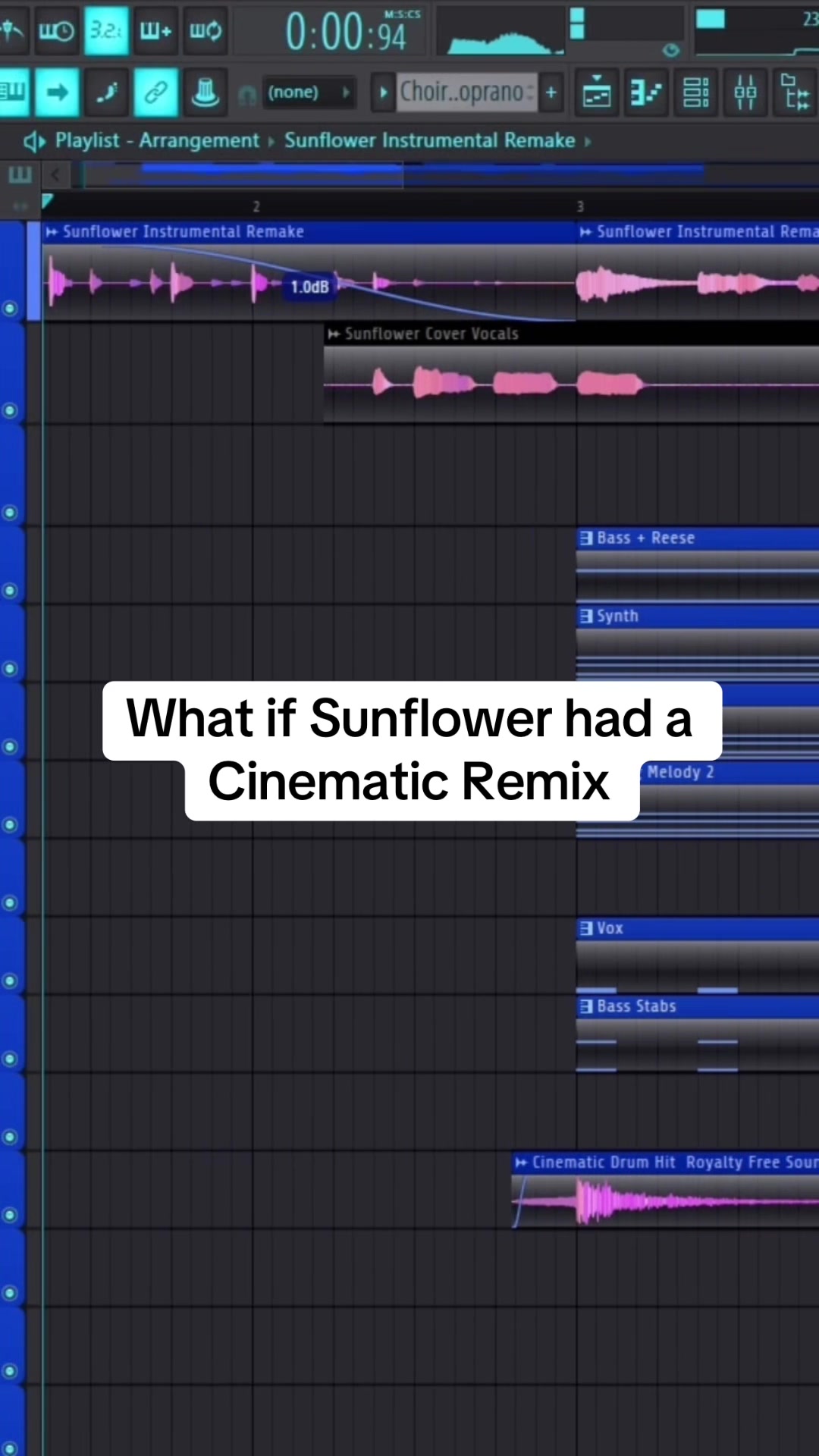Mute the Bass Stabs track
The height and width of the screenshot is (1456, 819).
[x=10, y=1059]
